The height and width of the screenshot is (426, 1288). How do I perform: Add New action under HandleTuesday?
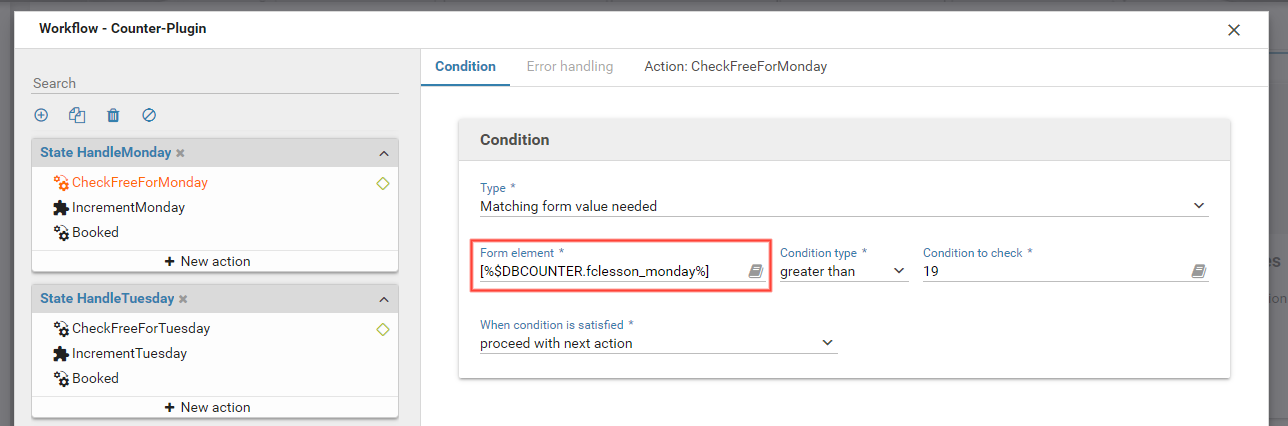coord(208,407)
